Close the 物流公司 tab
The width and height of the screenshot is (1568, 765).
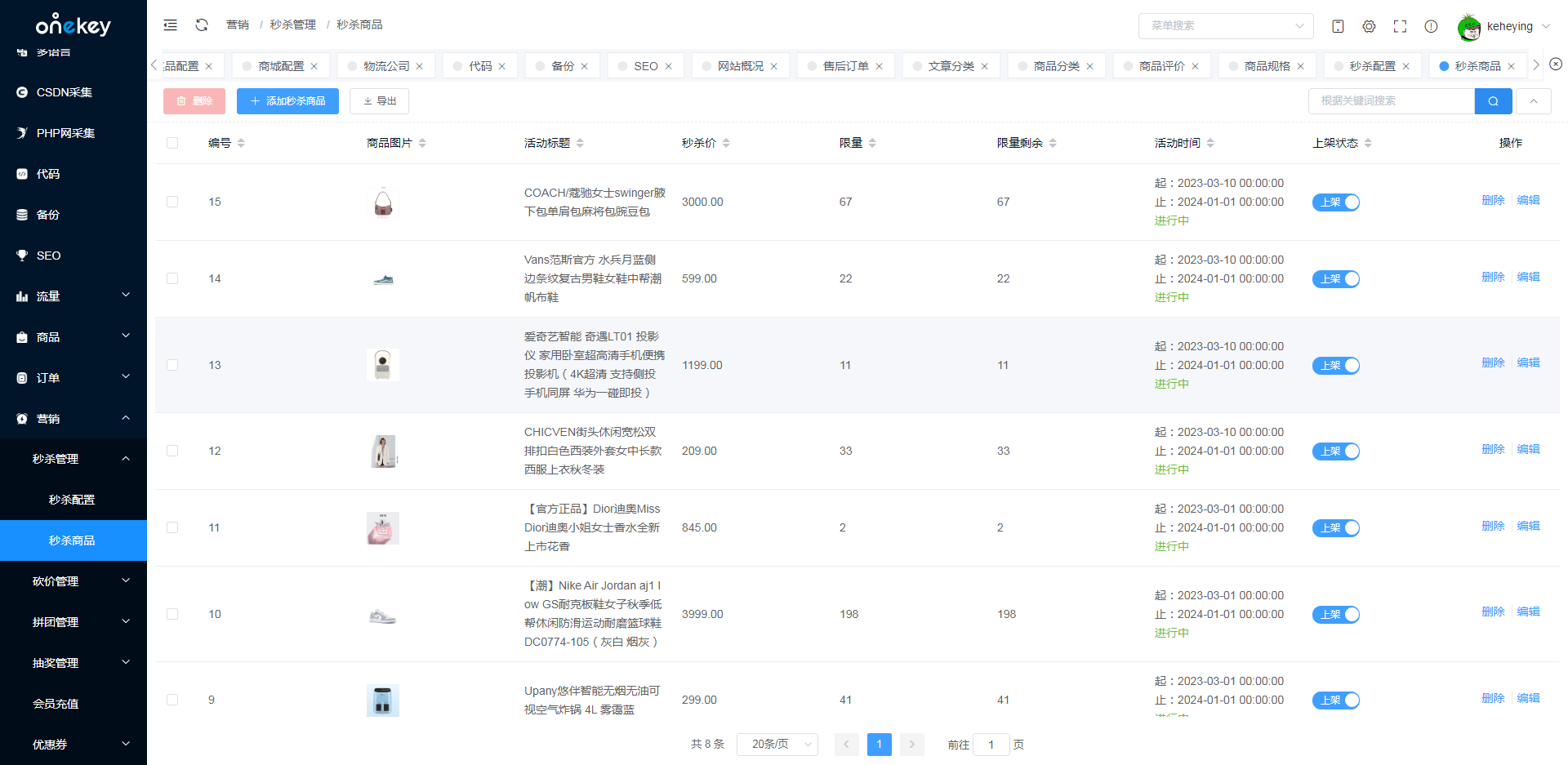pos(420,66)
